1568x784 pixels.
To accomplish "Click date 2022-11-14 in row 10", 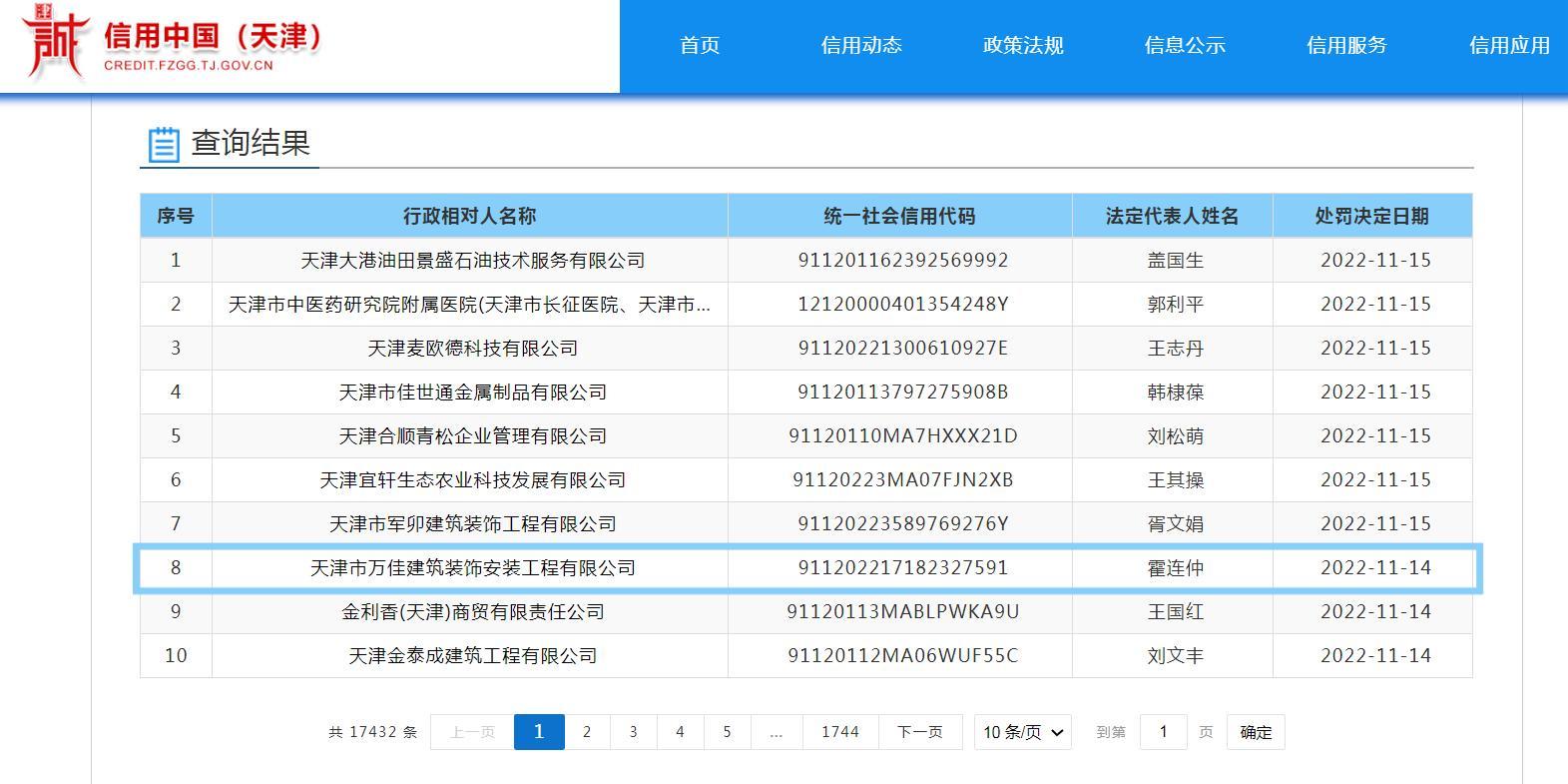I will (x=1375, y=656).
